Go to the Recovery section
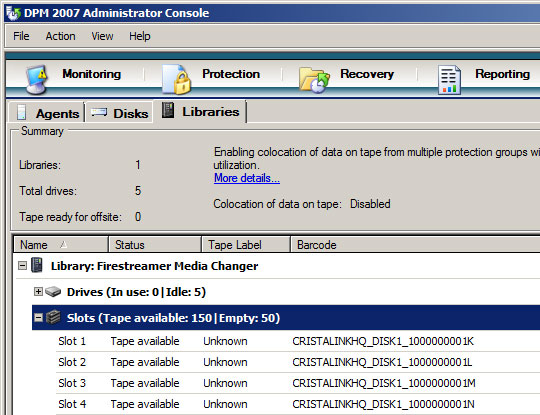540x415 pixels. pos(367,74)
